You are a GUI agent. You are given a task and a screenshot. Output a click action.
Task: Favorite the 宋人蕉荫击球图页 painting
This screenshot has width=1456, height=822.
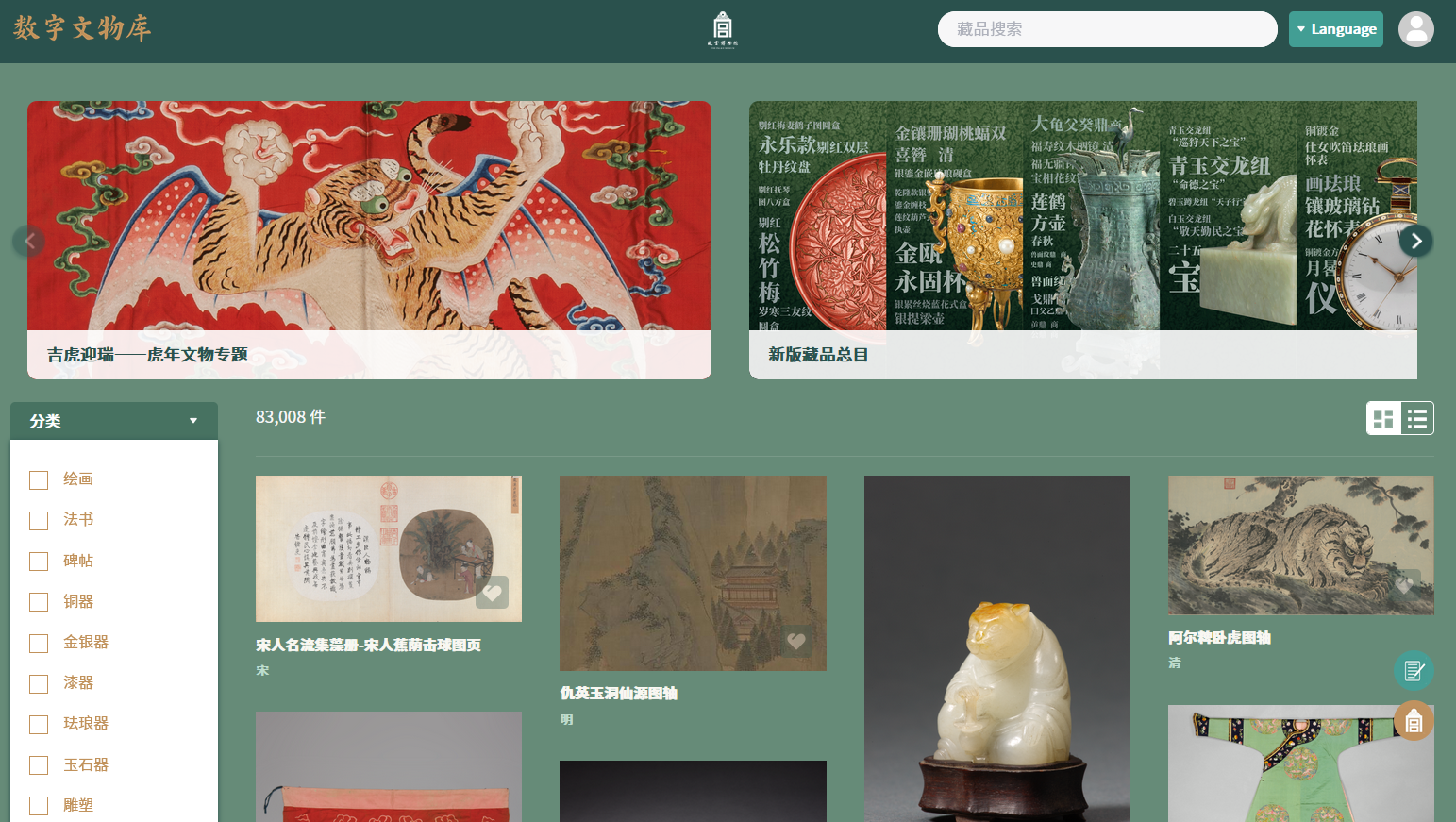click(492, 593)
